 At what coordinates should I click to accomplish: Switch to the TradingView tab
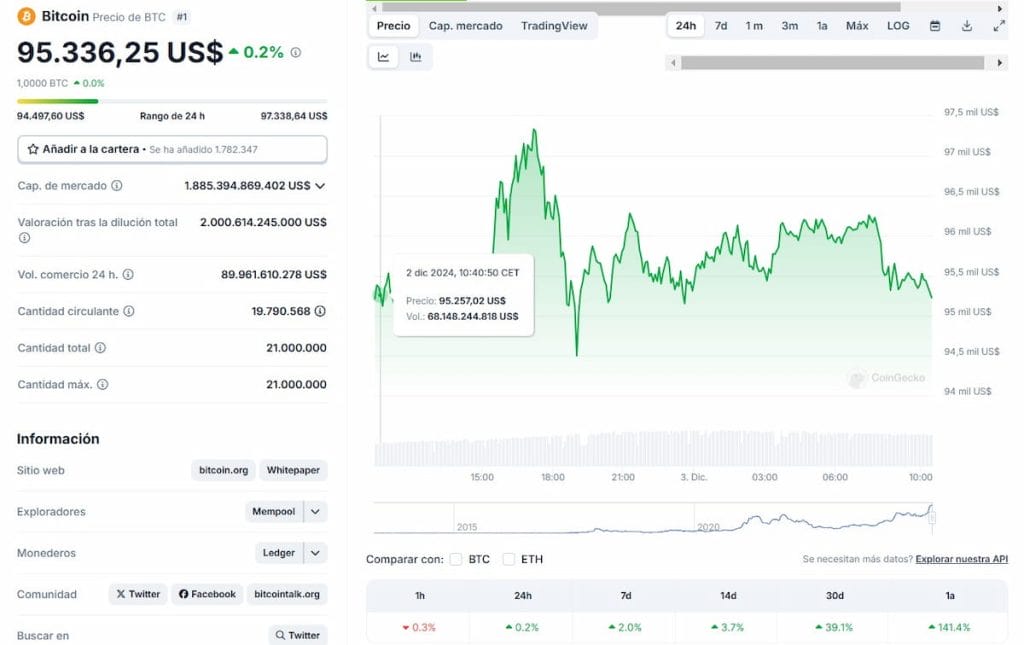pos(554,26)
